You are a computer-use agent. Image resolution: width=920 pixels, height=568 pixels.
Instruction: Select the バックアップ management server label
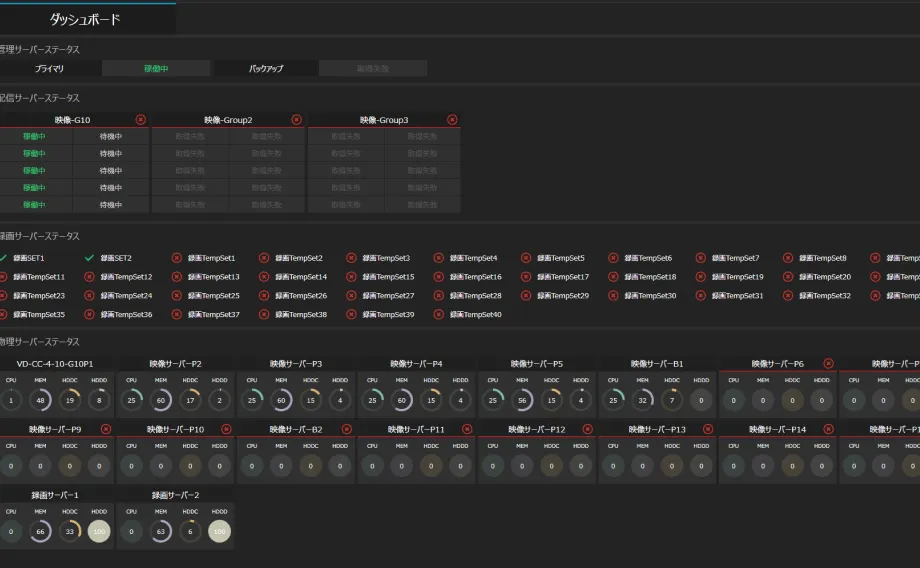[x=266, y=69]
